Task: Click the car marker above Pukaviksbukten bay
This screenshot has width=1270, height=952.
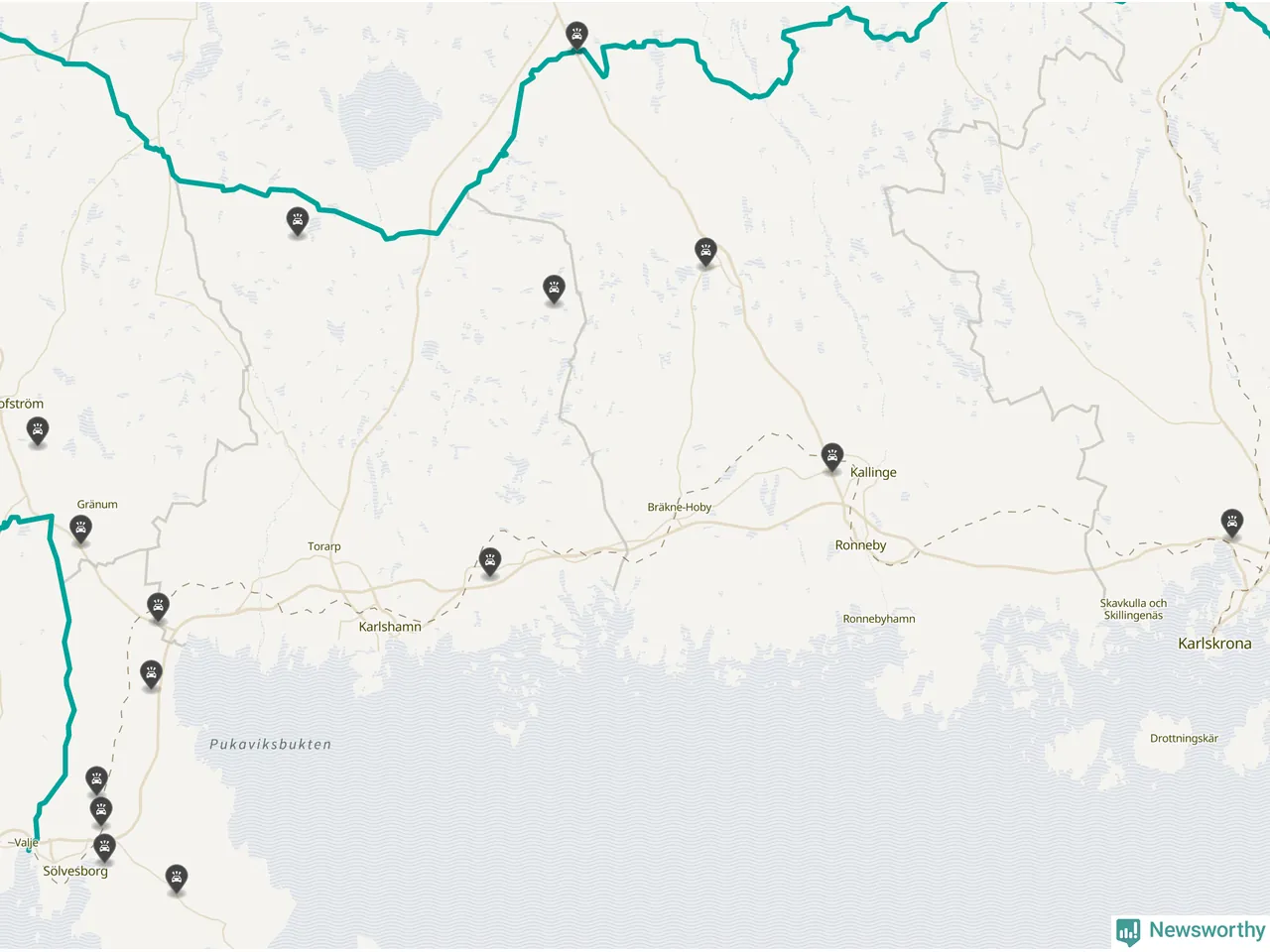Action: coord(151,675)
